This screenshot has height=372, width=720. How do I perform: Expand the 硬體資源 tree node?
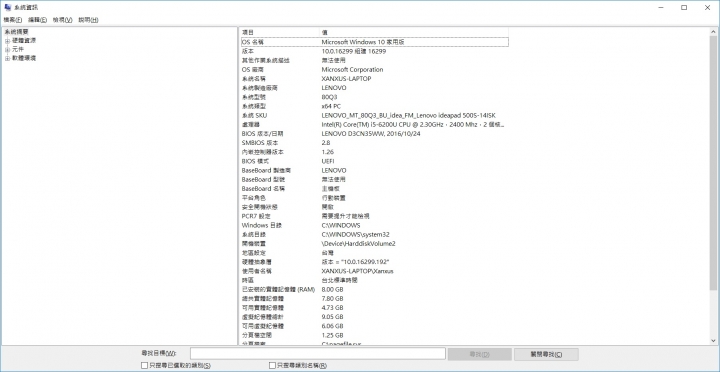coord(7,41)
